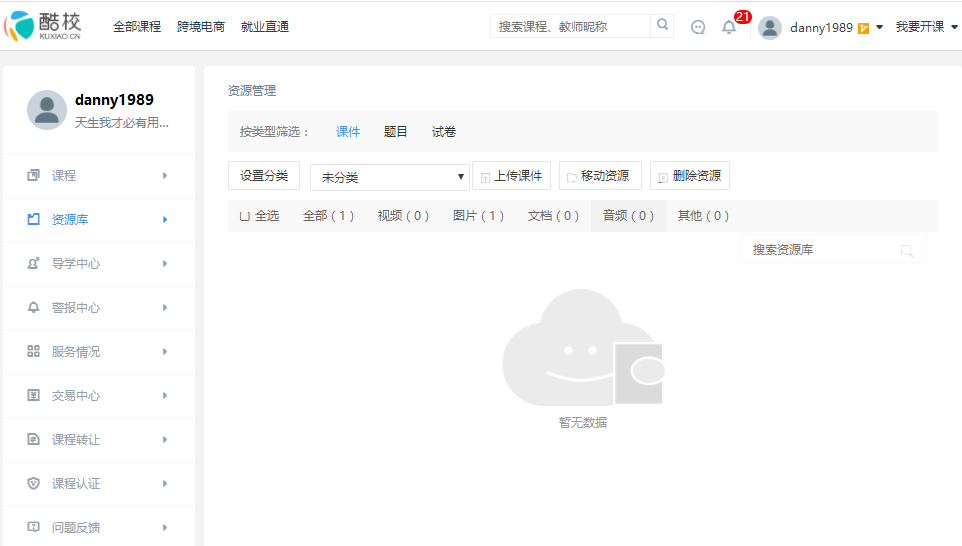
Task: Click the orange badge next to danny1989
Action: point(863,28)
